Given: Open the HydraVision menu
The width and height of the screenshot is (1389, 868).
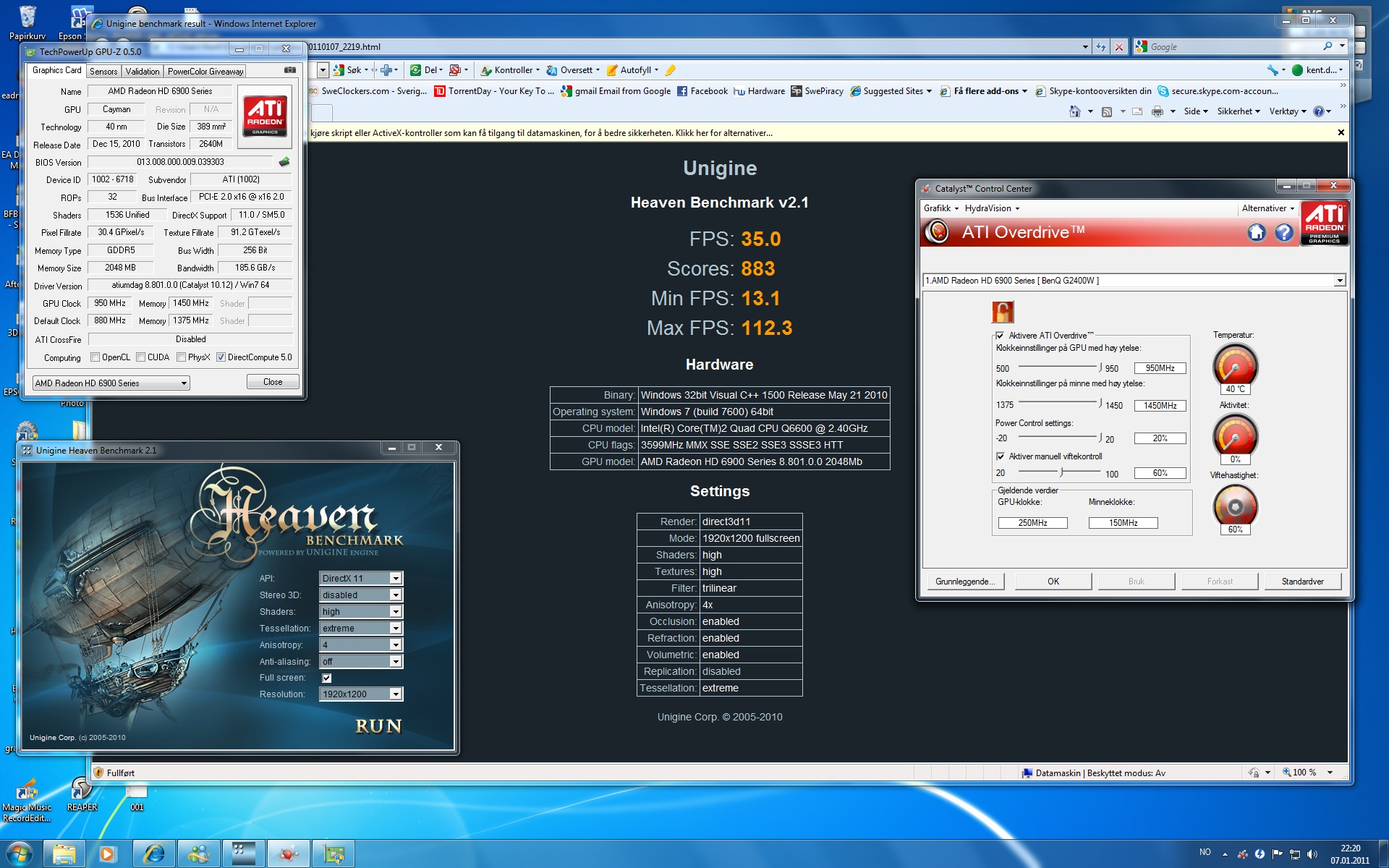Looking at the screenshot, I should tap(991, 208).
